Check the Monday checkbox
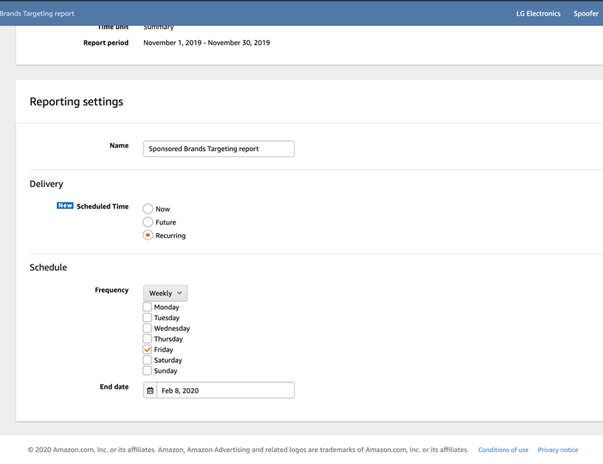Image resolution: width=603 pixels, height=464 pixels. tap(148, 307)
